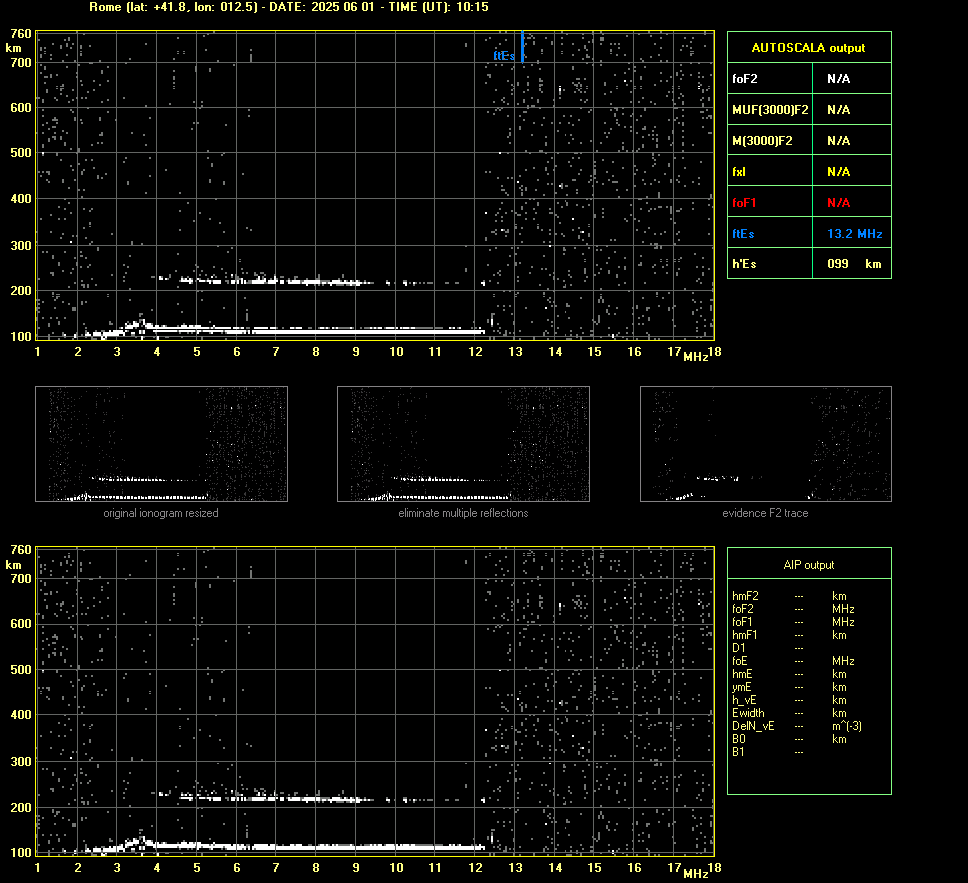
Task: Click the 099 km h'Es value
Action: 854,264
